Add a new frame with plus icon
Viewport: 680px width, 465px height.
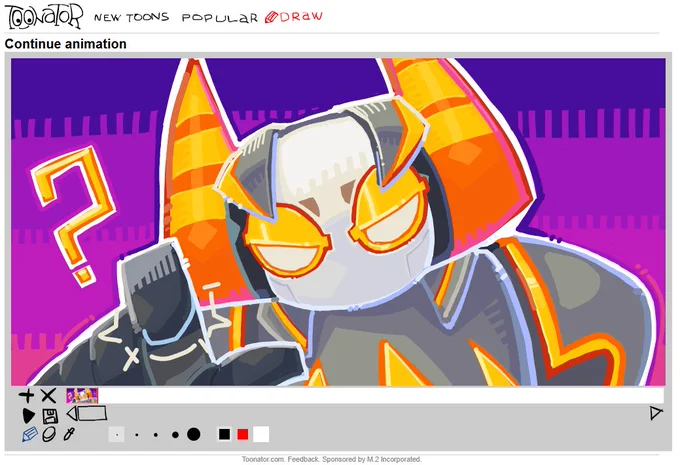26,396
